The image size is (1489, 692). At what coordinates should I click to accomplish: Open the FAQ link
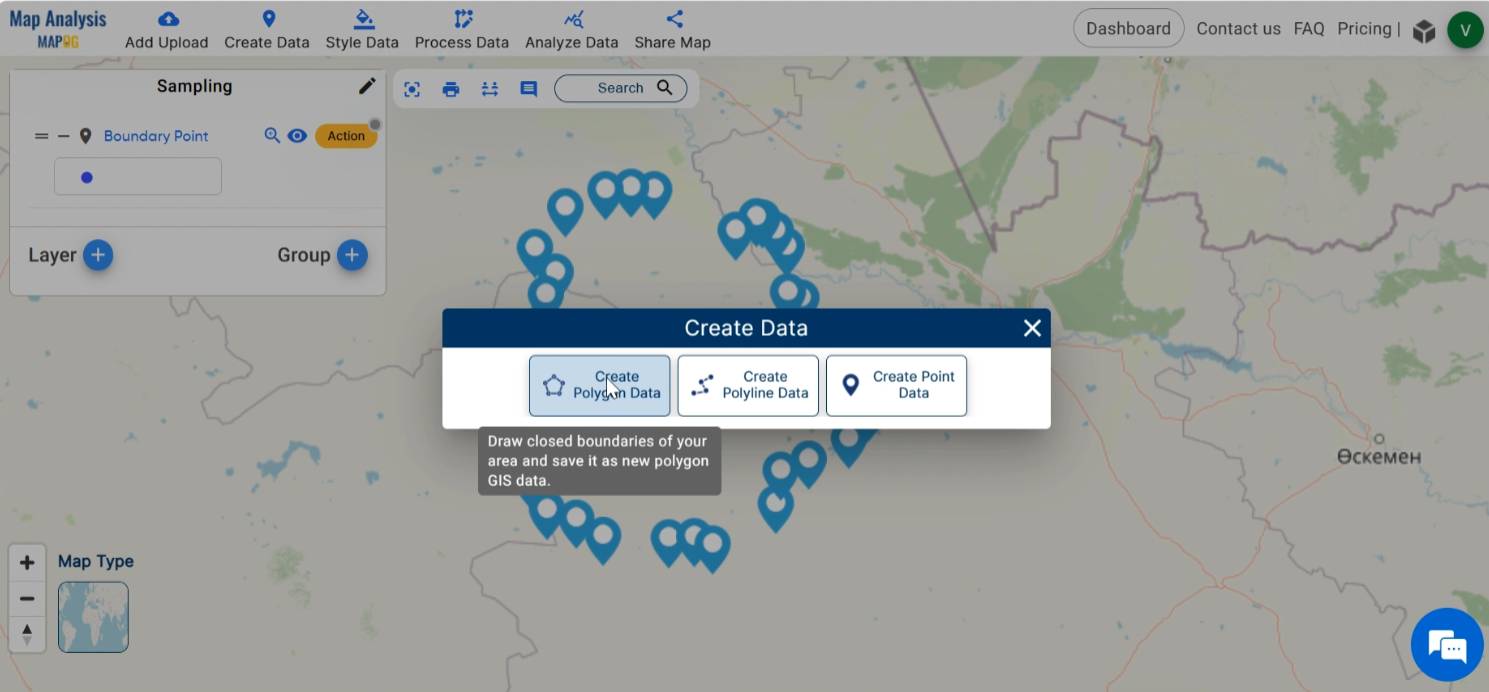tap(1309, 29)
